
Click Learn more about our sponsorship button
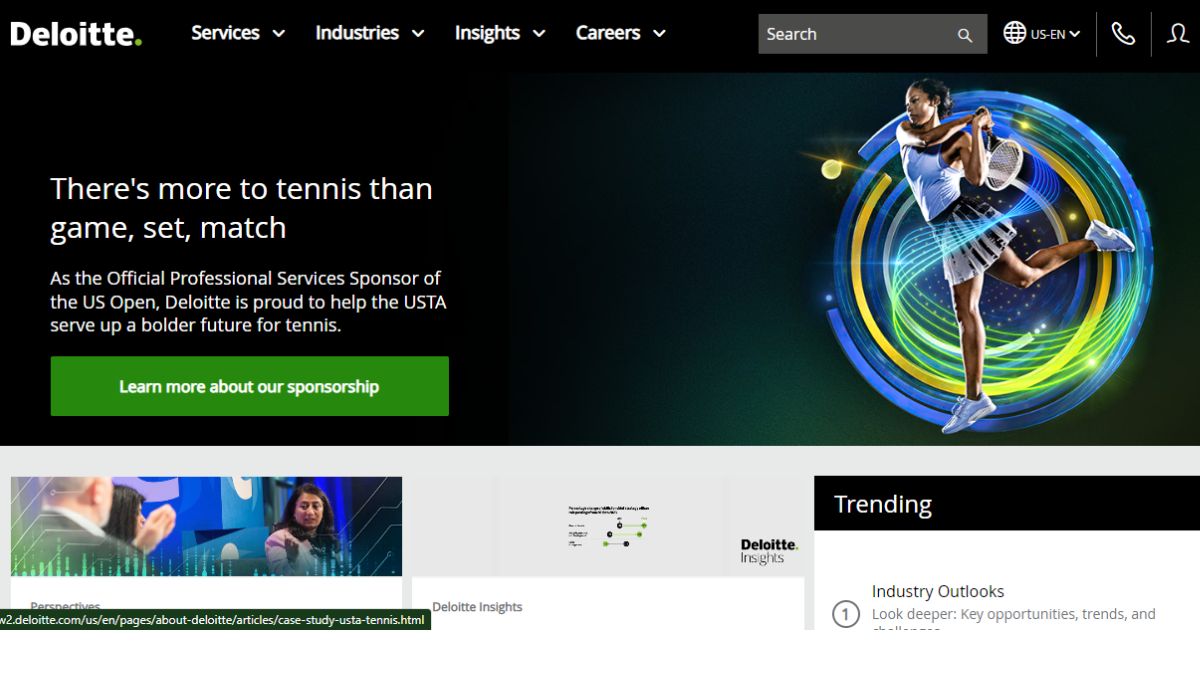click(x=249, y=386)
